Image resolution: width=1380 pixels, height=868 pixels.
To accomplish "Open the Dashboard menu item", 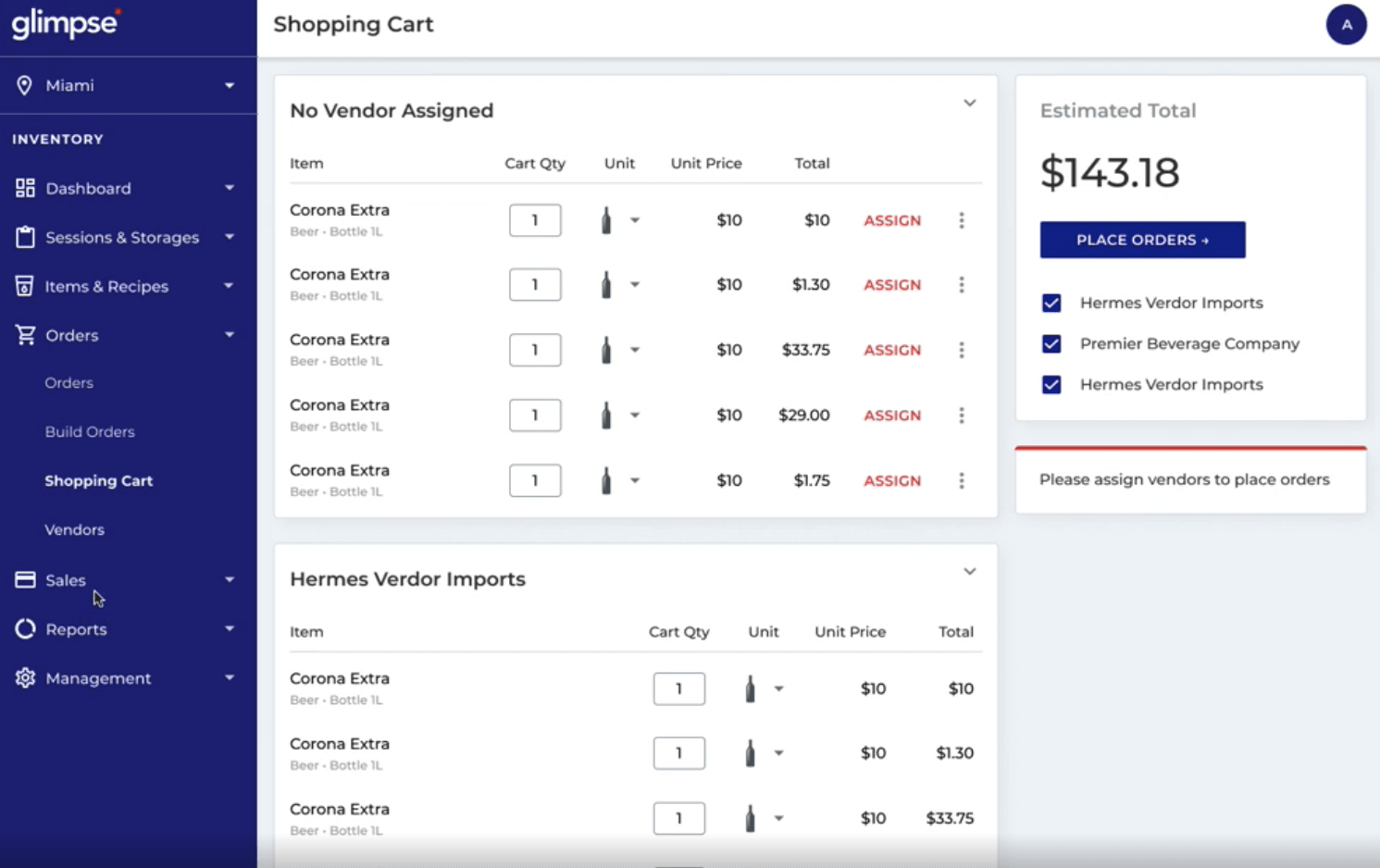I will (x=89, y=188).
